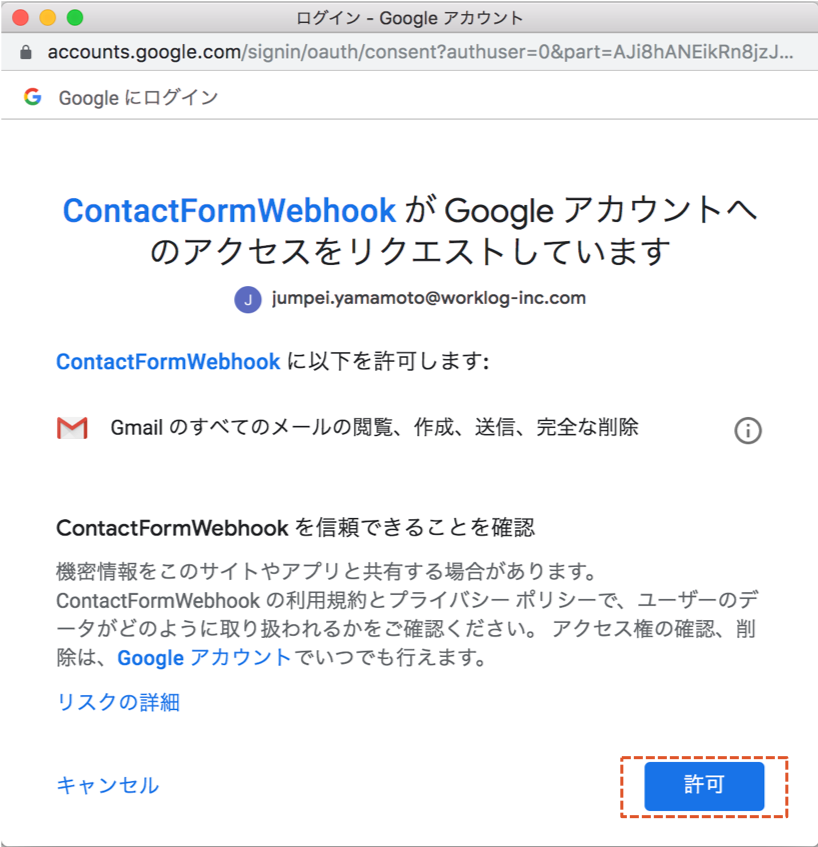Click the padlock icon in address bar
Viewport: 818px width, 847px height.
pyautogui.click(x=25, y=51)
